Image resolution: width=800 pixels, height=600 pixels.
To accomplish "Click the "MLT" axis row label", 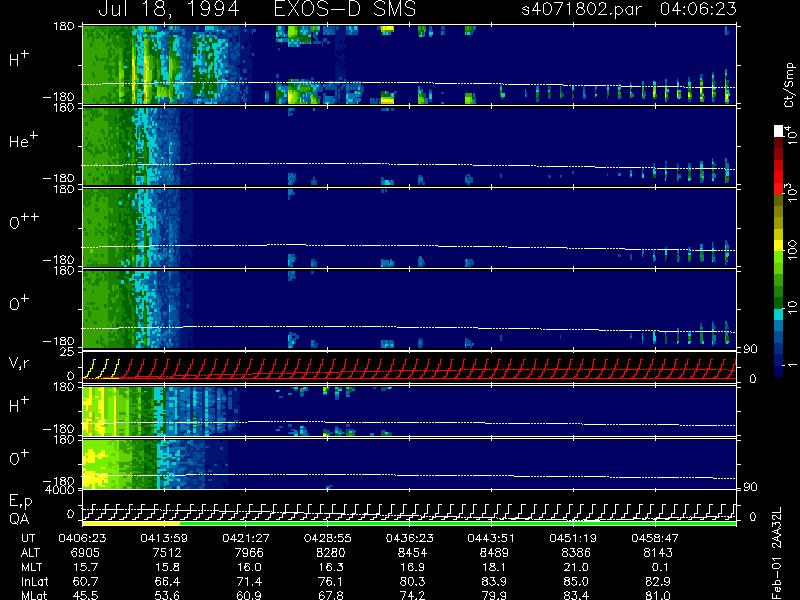I will click(31, 567).
